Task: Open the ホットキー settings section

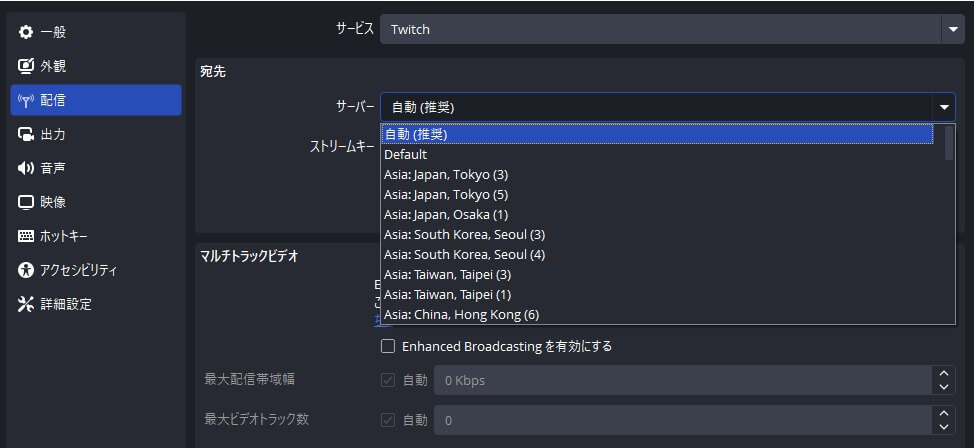Action: 96,236
